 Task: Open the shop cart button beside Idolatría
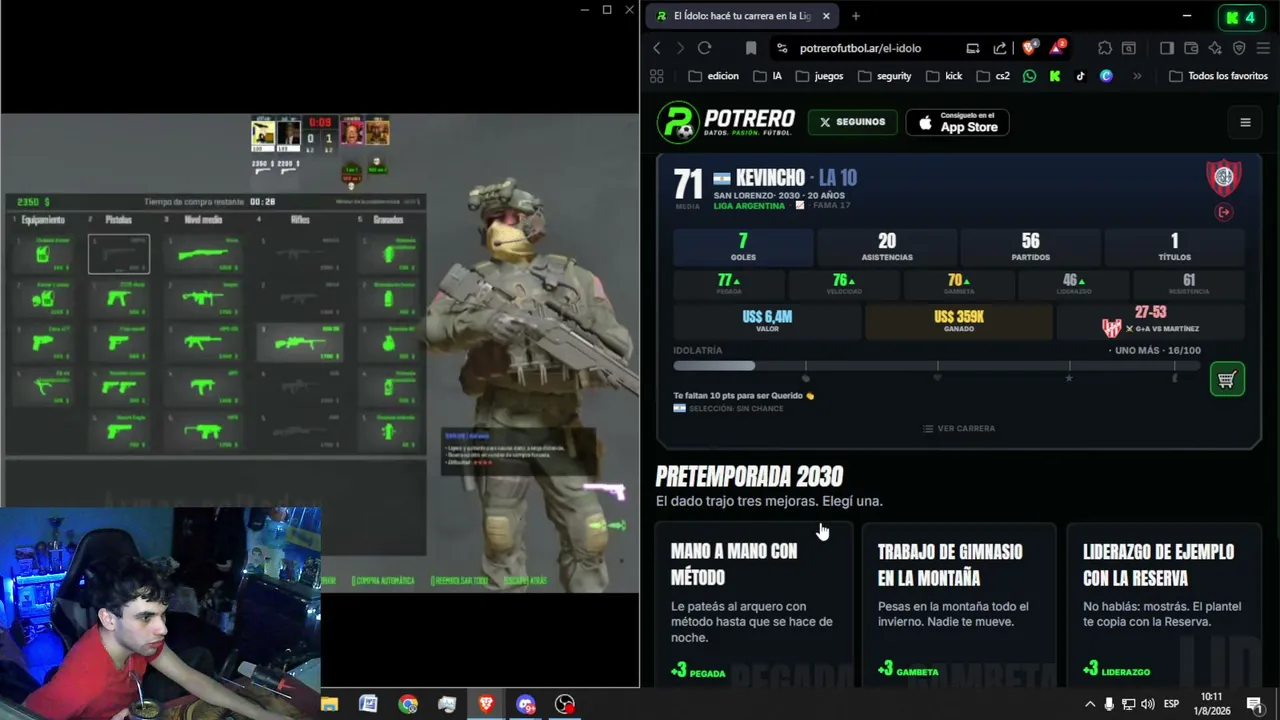[1227, 379]
